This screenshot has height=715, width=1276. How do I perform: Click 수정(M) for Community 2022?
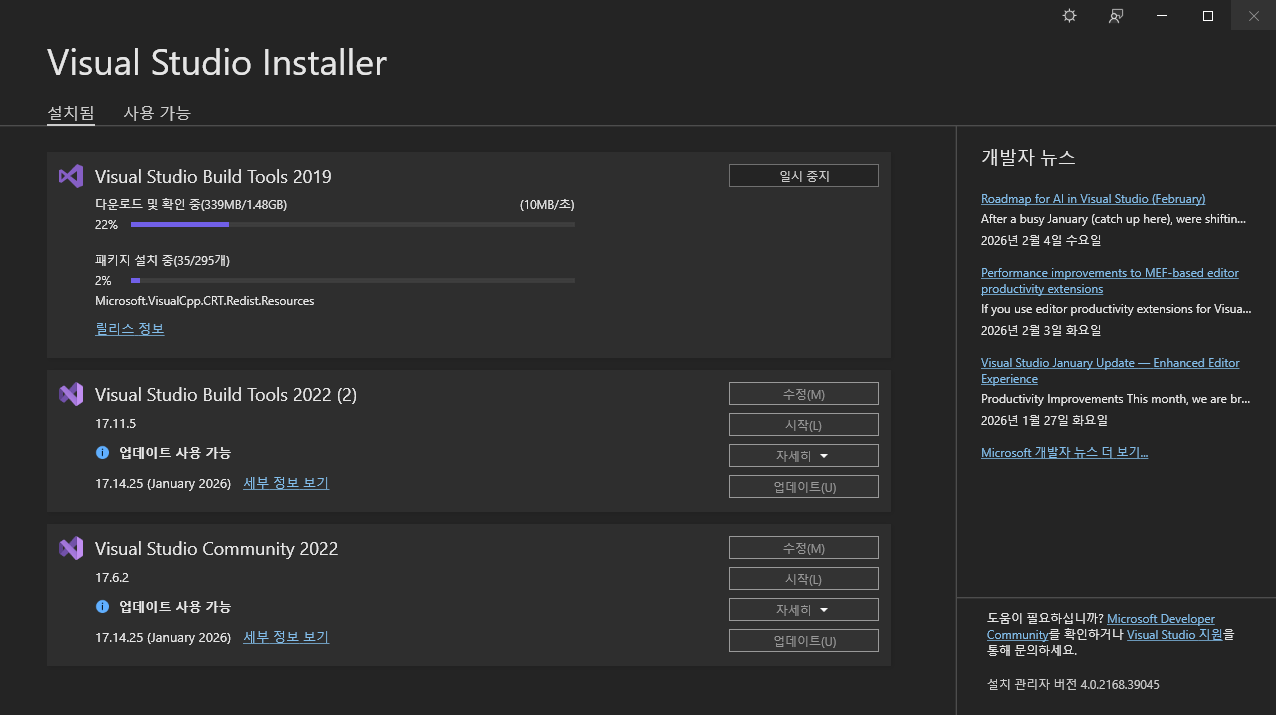tap(804, 548)
